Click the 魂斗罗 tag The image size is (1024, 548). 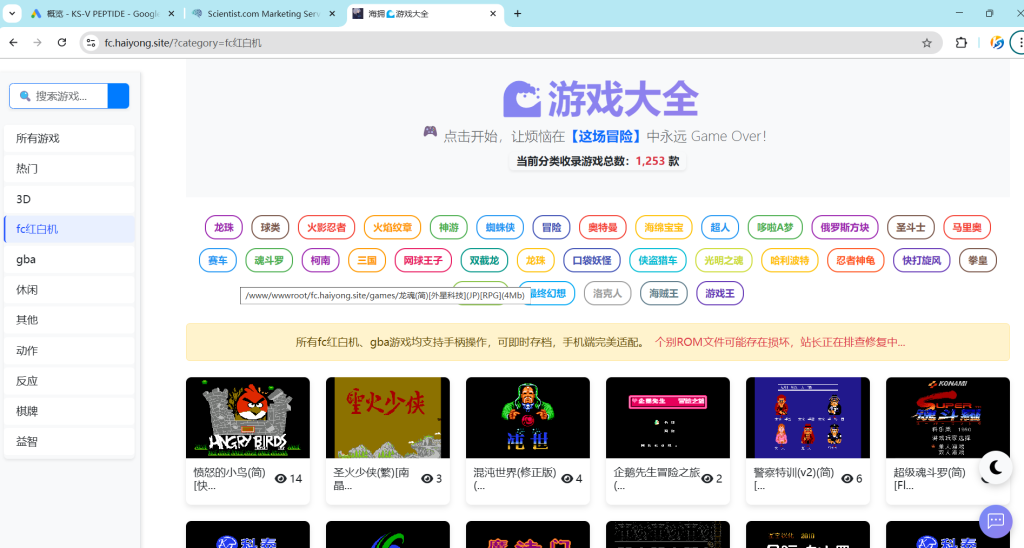point(269,260)
